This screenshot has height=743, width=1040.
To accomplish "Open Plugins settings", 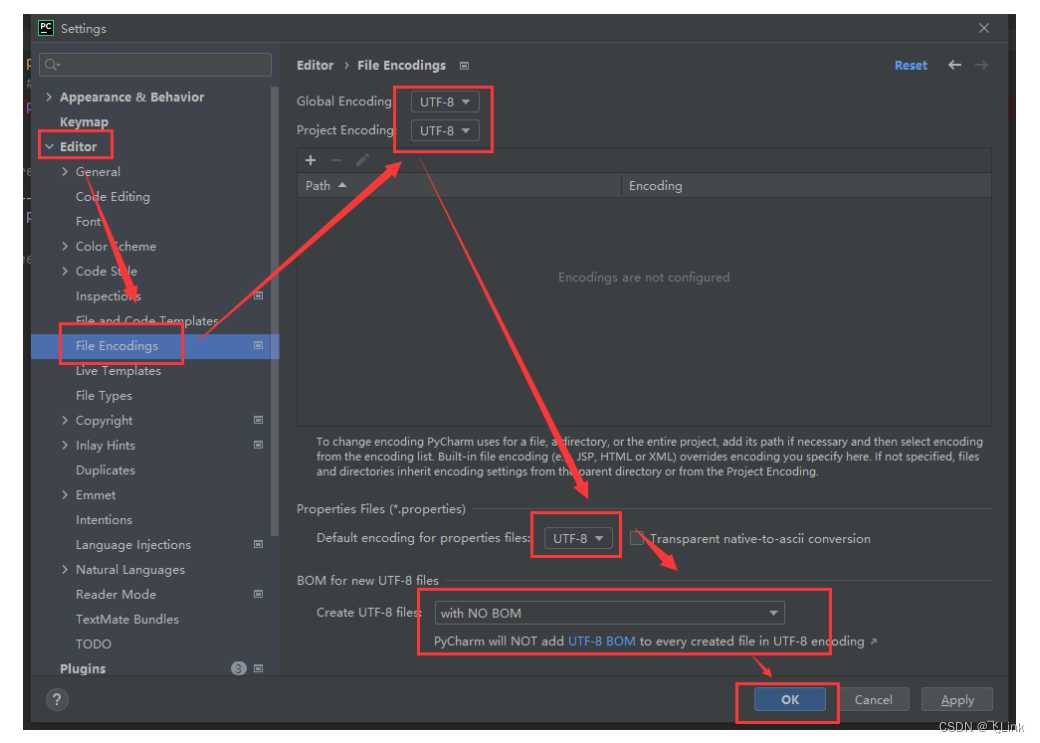I will tap(82, 669).
